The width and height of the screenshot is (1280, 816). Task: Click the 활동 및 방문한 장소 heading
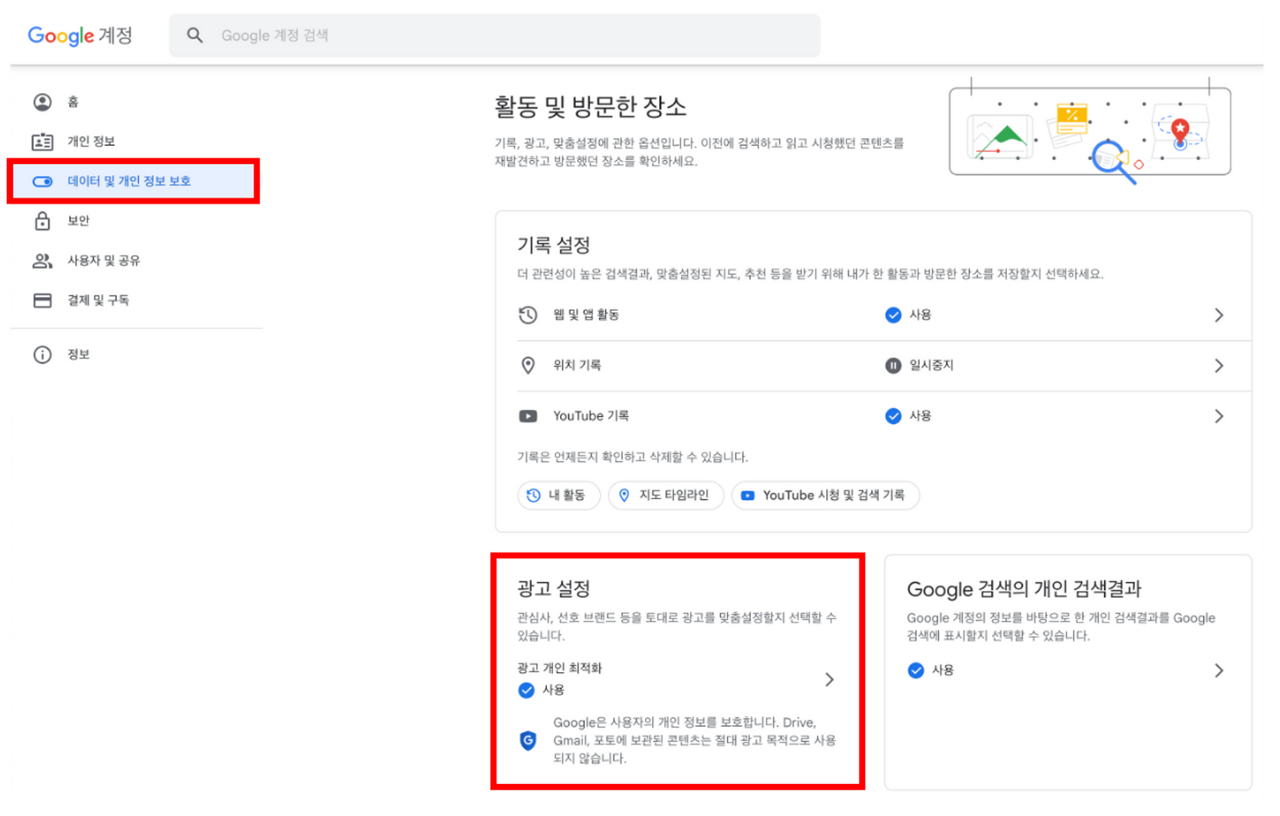click(x=590, y=106)
